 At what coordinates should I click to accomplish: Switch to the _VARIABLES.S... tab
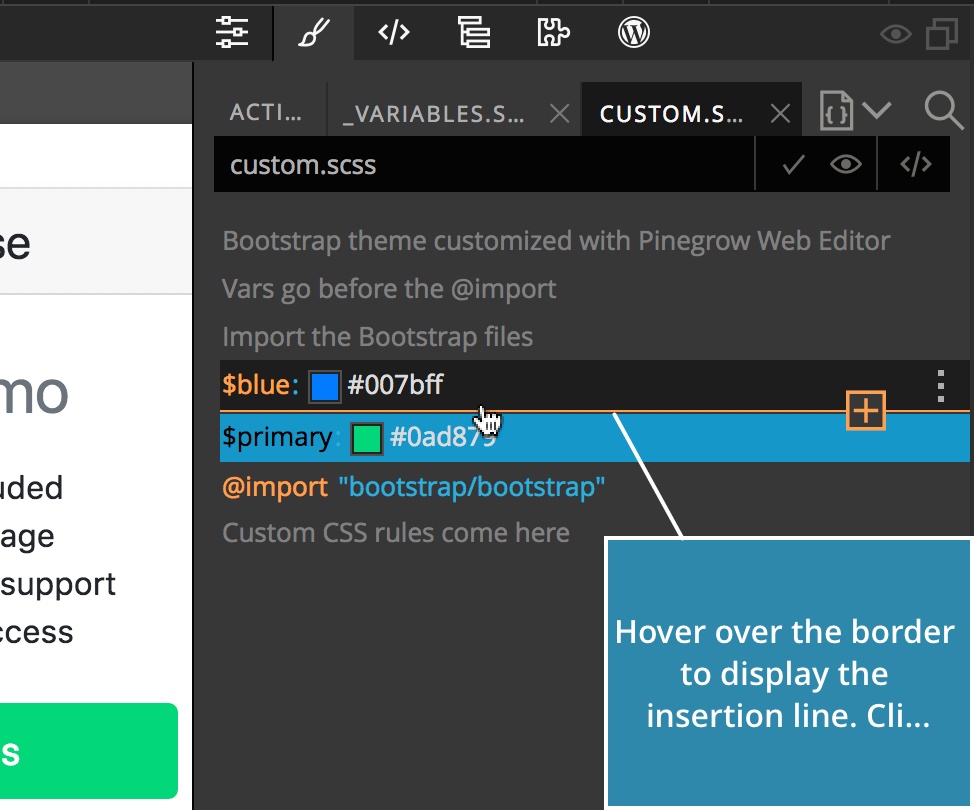coord(433,114)
